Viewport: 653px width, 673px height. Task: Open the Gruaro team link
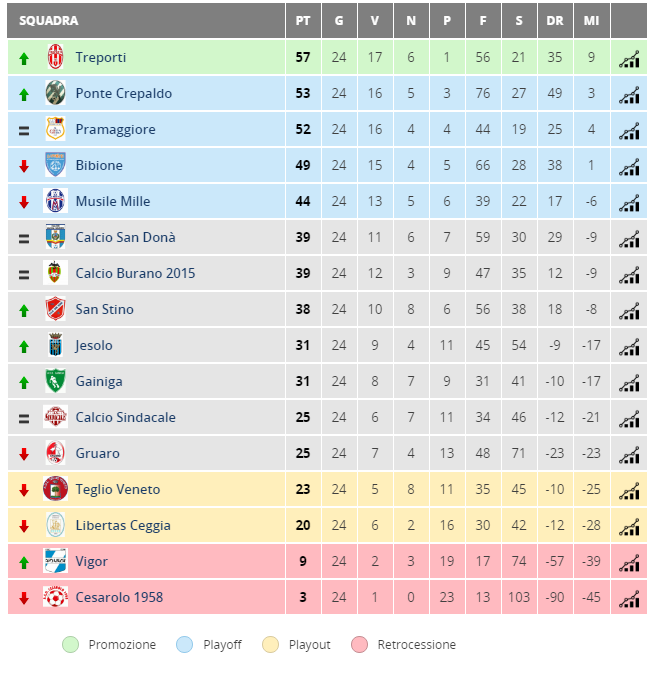pos(97,453)
